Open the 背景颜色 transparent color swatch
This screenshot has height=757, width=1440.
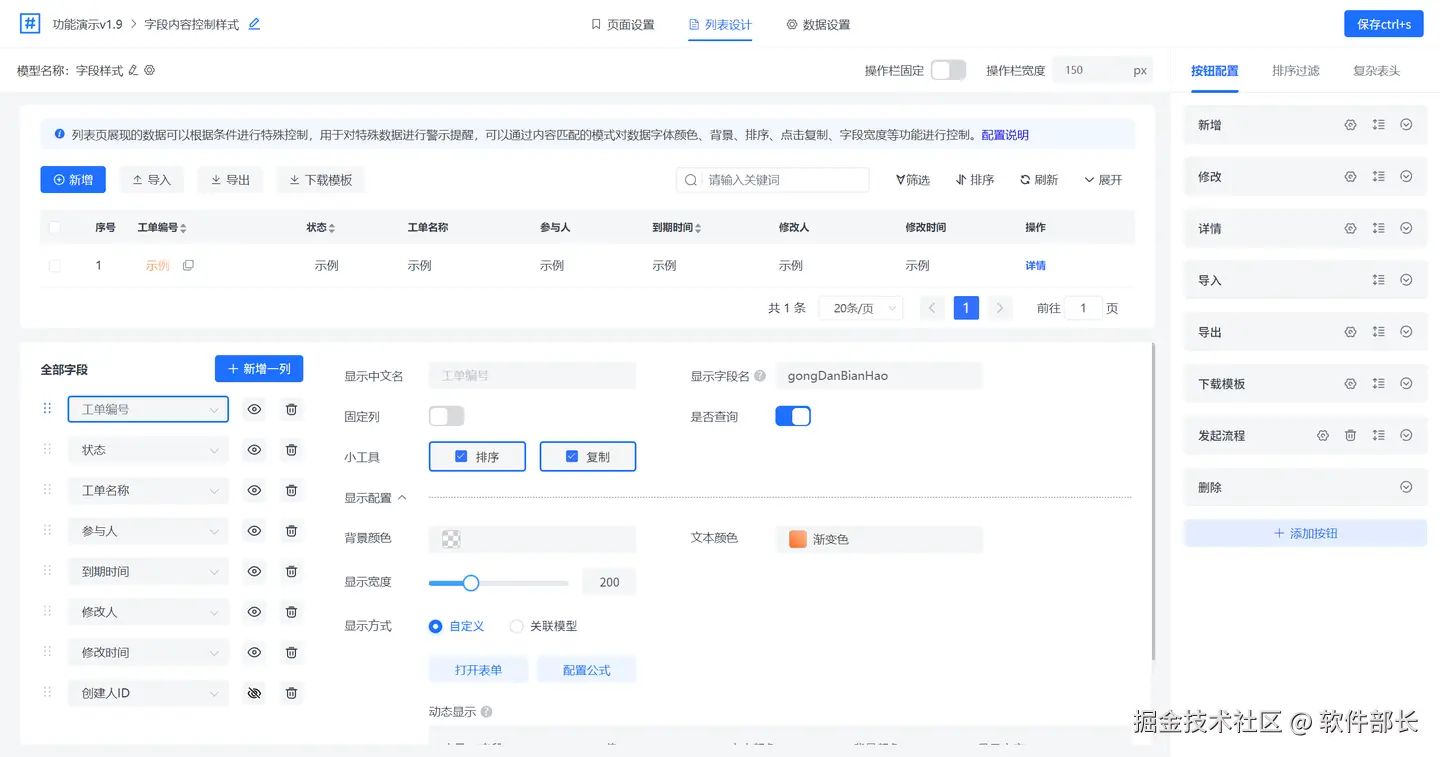(x=451, y=539)
